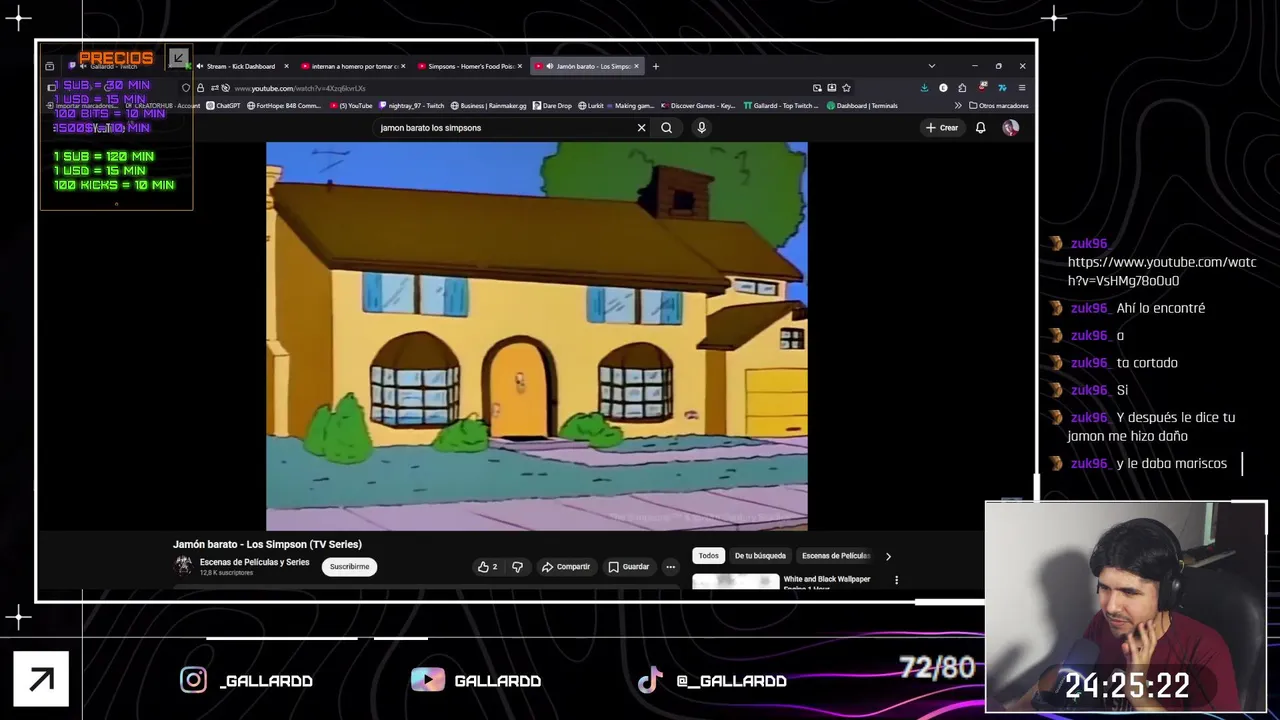The image size is (1280, 720).
Task: Click the 'Y le daba mariscos' chat message
Action: (x=1171, y=463)
